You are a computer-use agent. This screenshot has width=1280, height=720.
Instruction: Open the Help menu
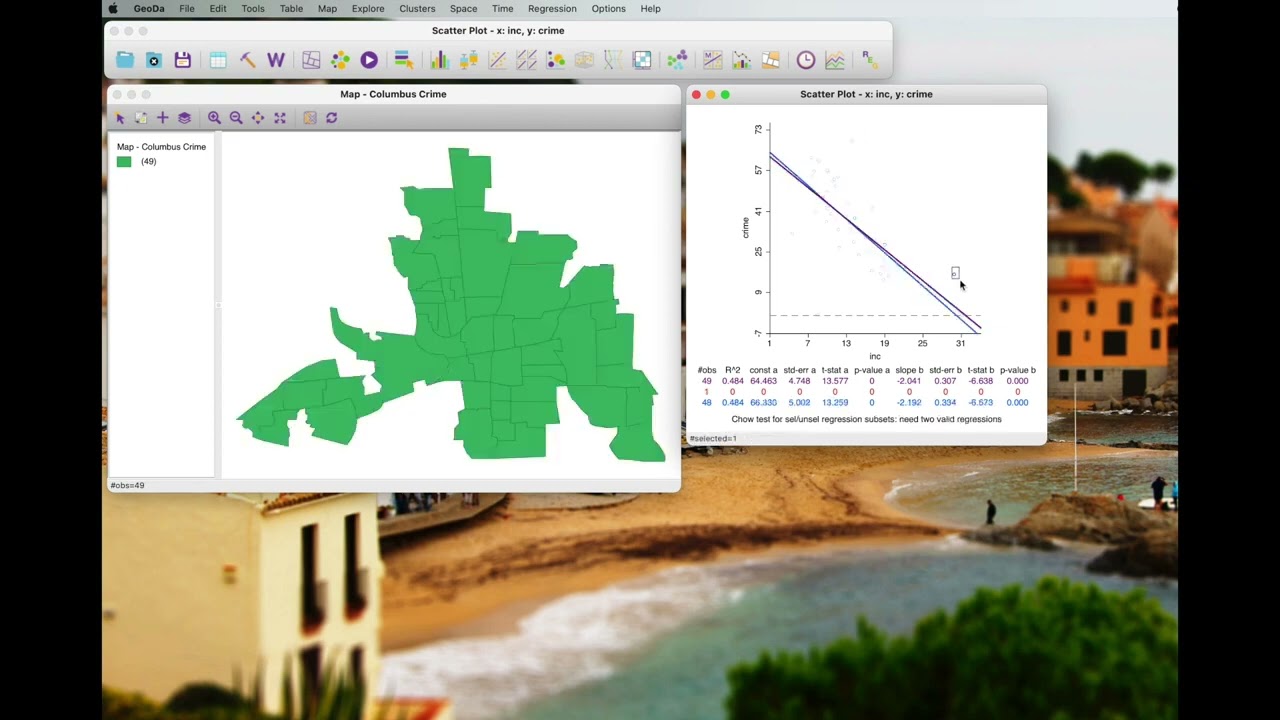(x=650, y=8)
